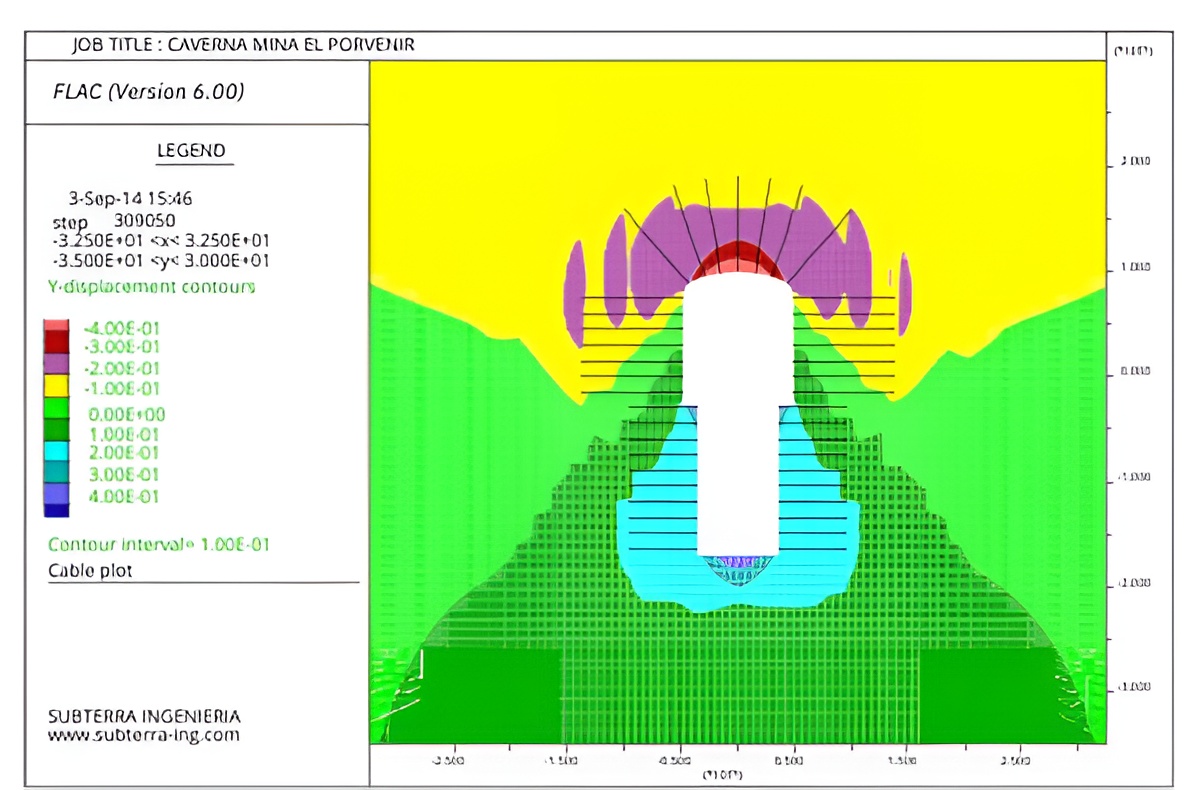Pick the yellow -1.00E-01 legend swatch
Image resolution: width=1190 pixels, height=790 pixels.
tap(56, 387)
